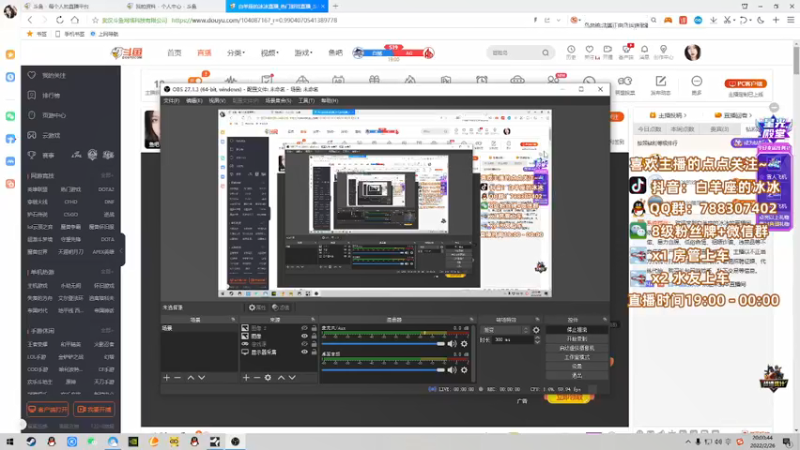This screenshot has height=450, width=800.
Task: Open 麦克风/Aux audio settings gear
Action: (x=464, y=344)
